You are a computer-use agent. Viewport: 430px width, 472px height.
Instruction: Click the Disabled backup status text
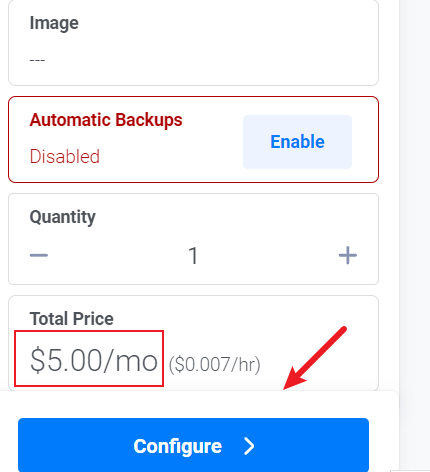coord(65,156)
